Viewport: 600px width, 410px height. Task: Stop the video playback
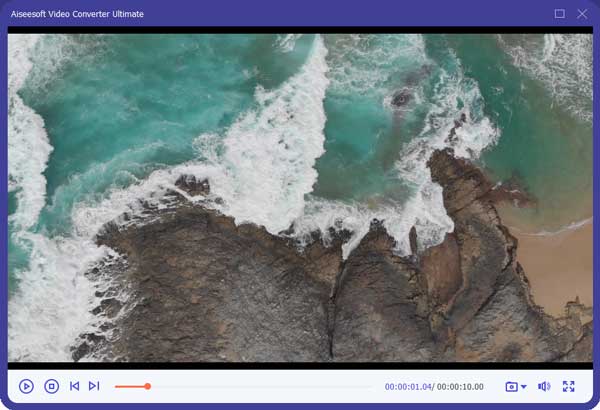click(x=51, y=386)
